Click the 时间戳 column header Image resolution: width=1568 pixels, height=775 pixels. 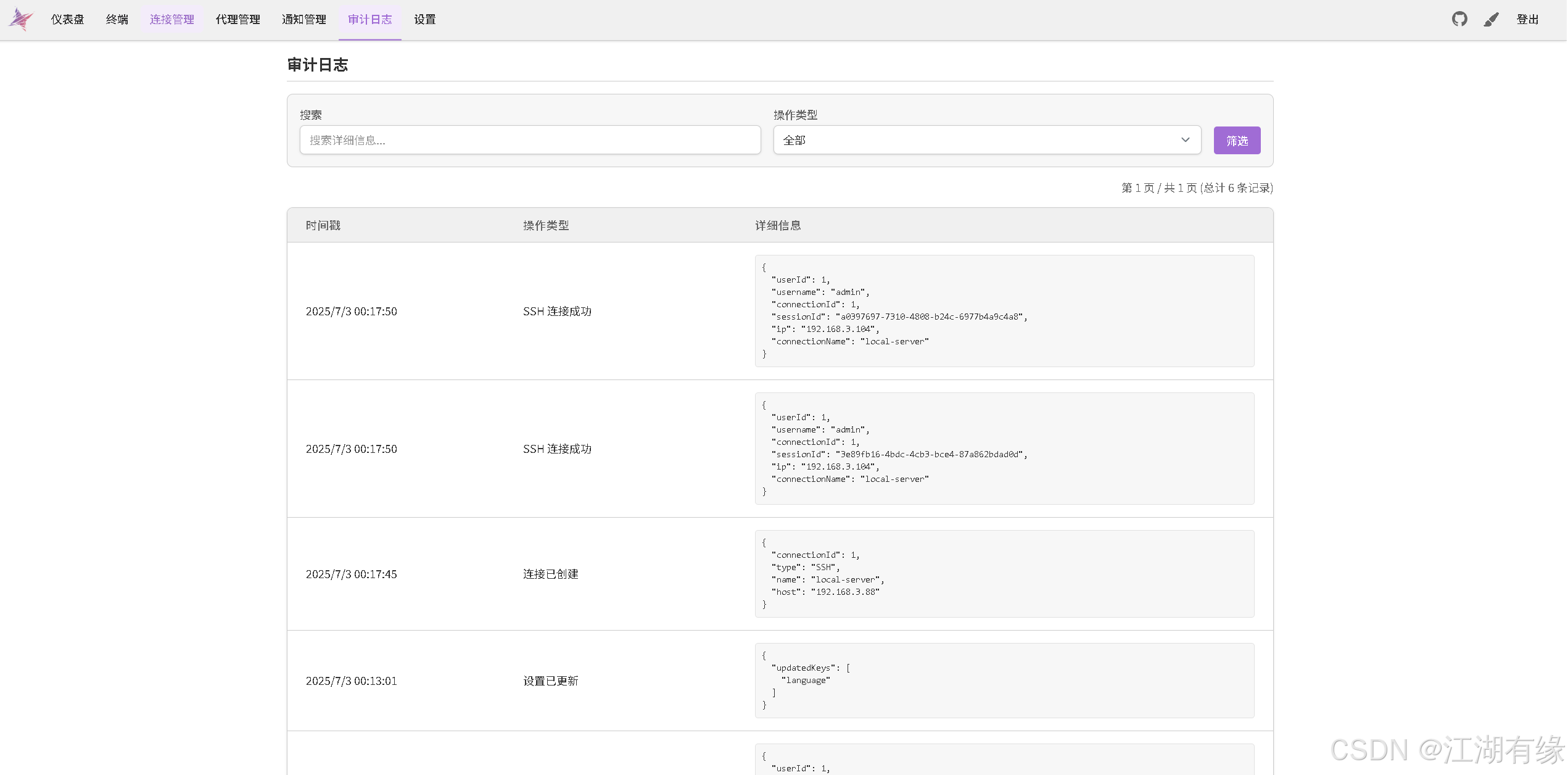[x=323, y=225]
